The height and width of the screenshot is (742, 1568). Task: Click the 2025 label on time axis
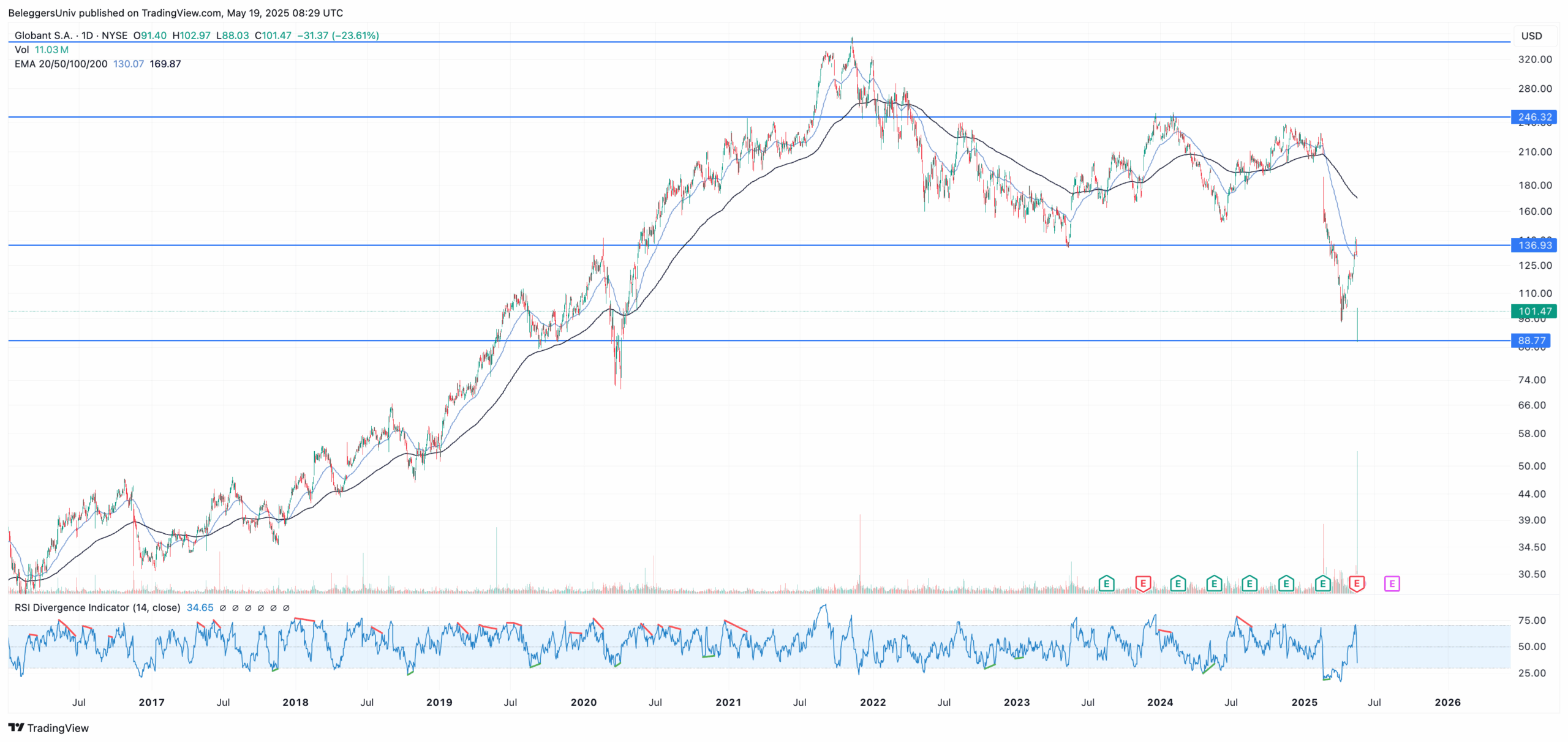[1305, 702]
